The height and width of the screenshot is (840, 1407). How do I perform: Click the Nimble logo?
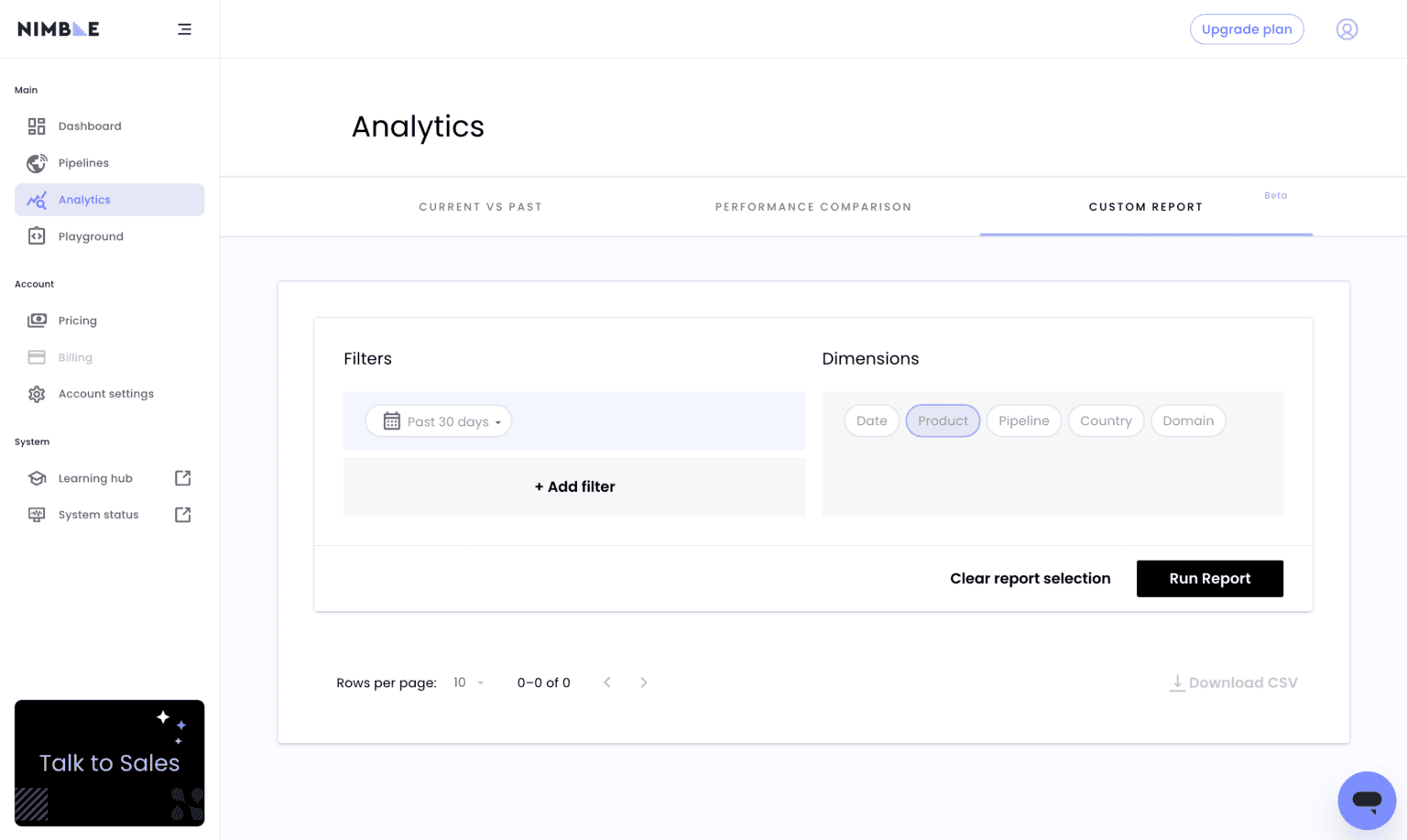(x=59, y=29)
